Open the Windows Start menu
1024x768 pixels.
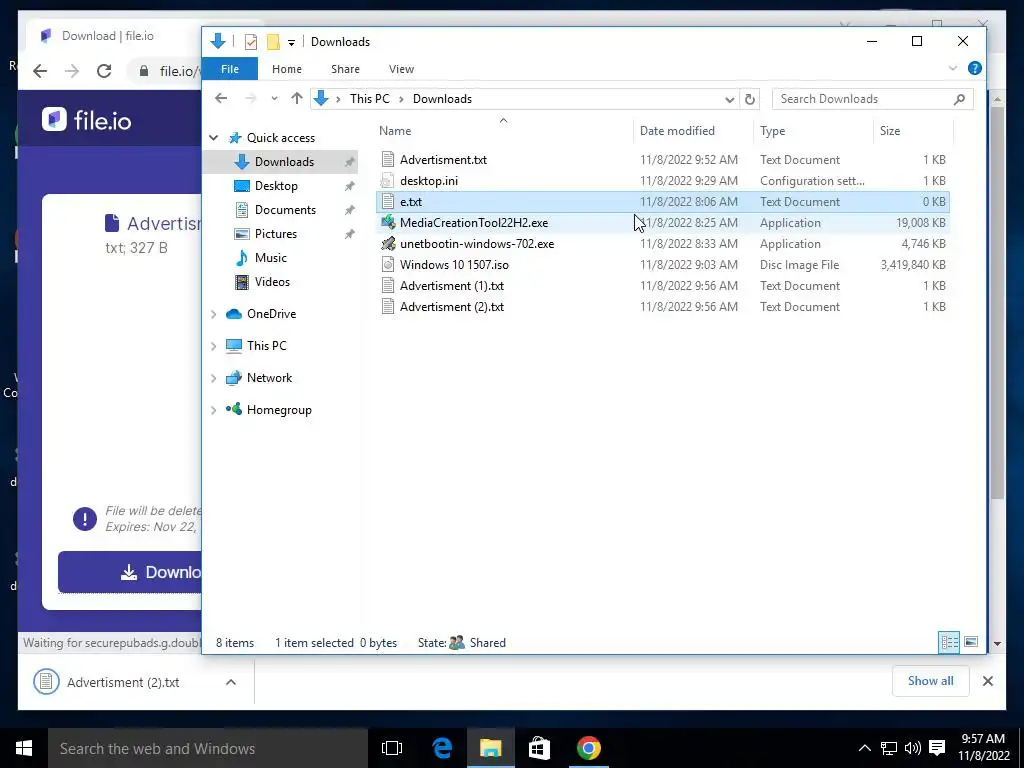(24, 748)
